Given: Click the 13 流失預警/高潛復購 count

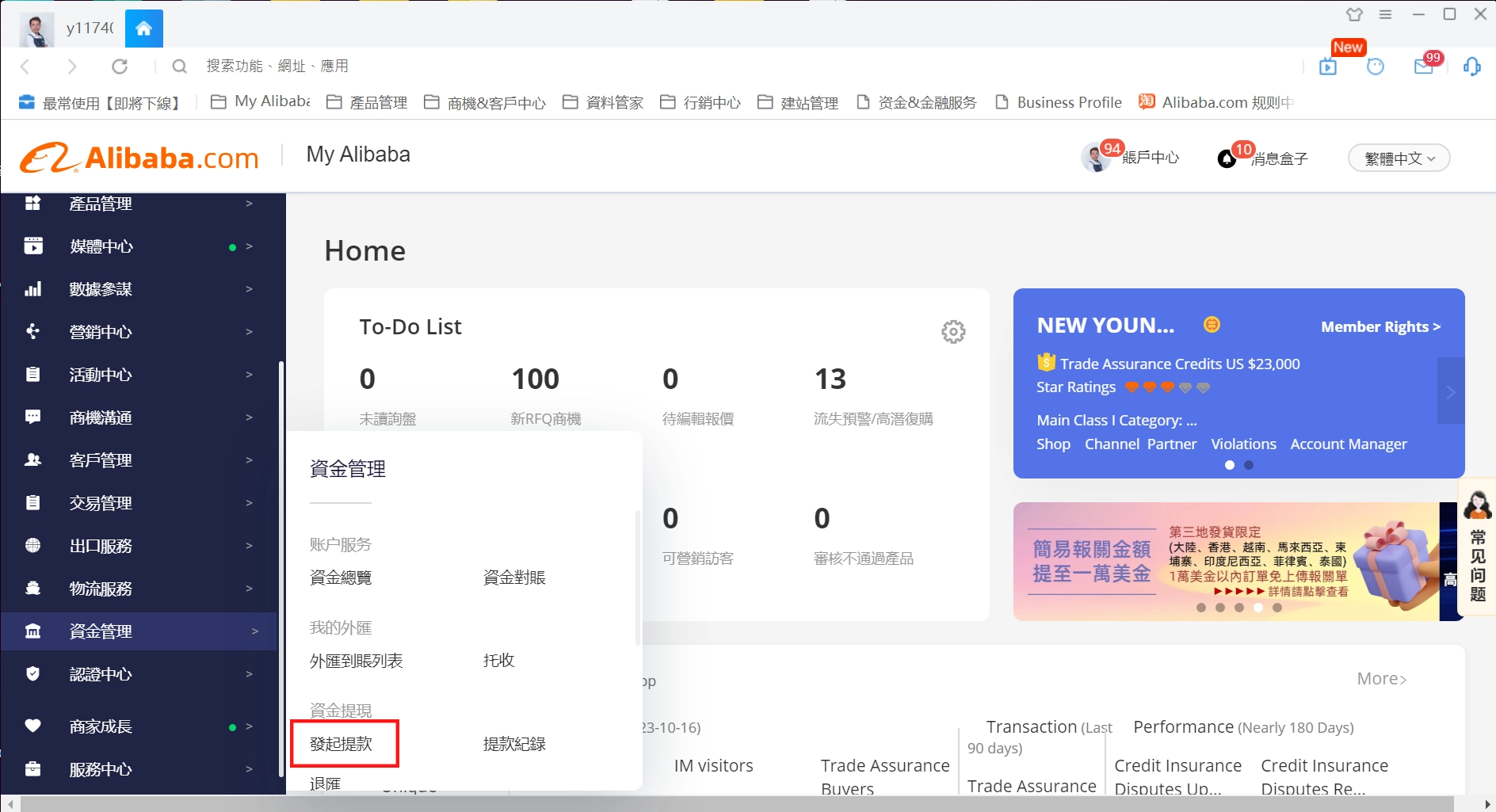Looking at the screenshot, I should [830, 379].
